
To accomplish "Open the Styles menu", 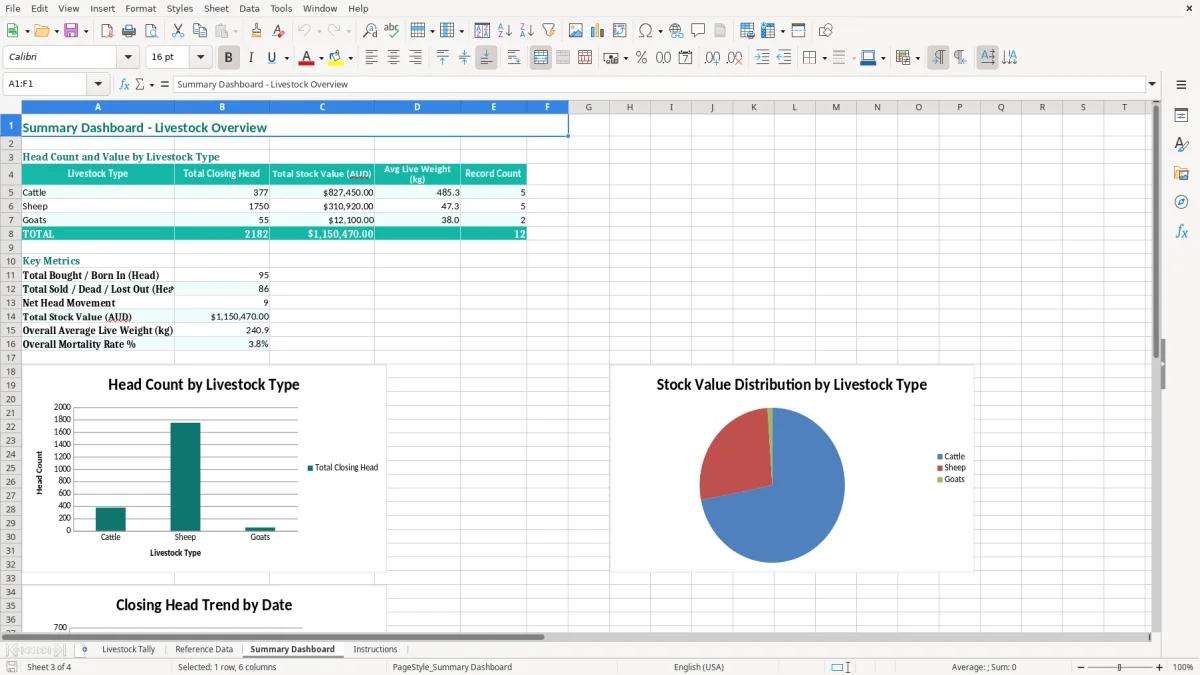I will tap(180, 8).
